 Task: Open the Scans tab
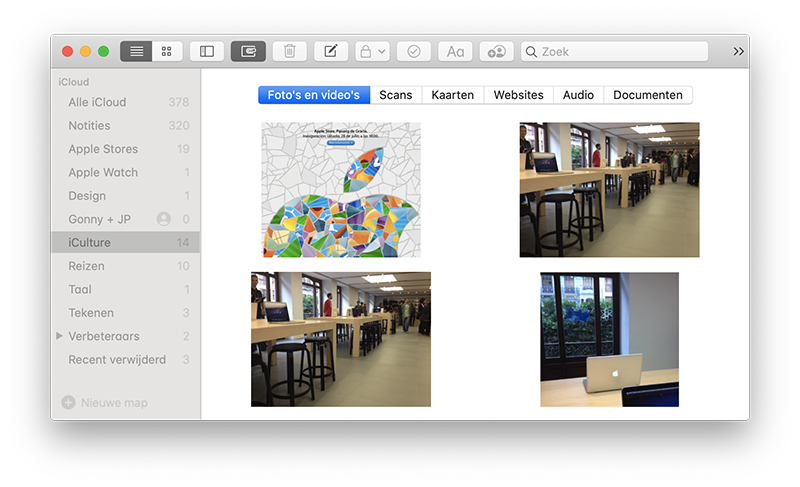(395, 95)
